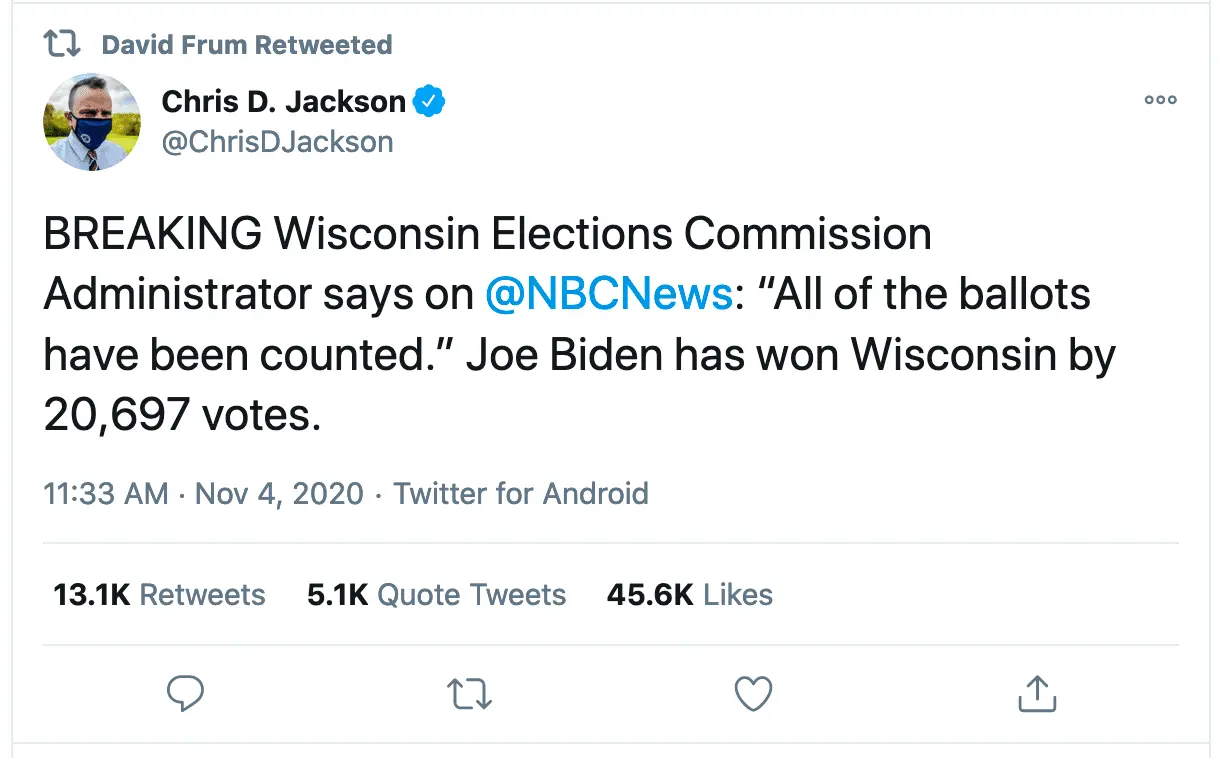View the 45.6K Likes list
Viewport: 1222px width, 758px height.
(689, 595)
